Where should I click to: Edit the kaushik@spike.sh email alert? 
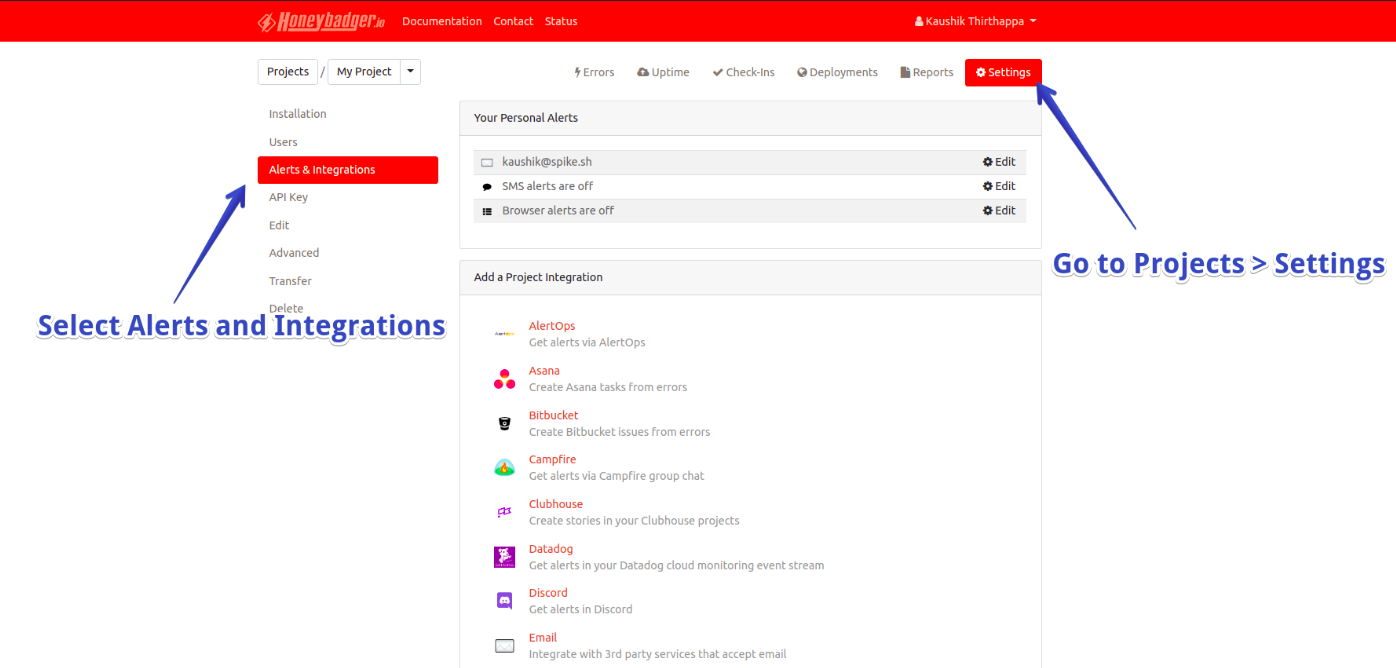tap(999, 162)
